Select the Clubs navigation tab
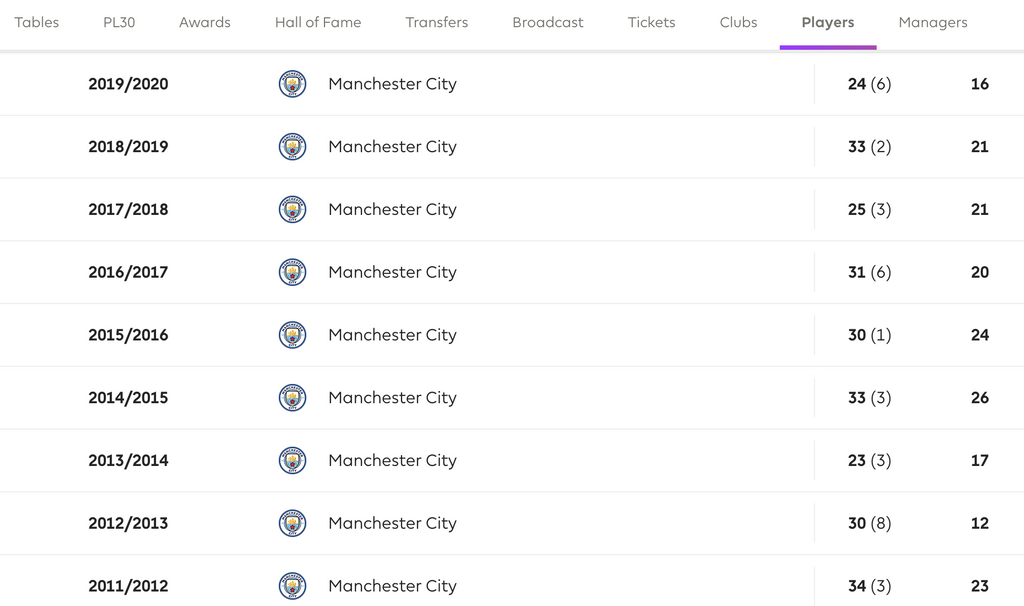 tap(738, 22)
